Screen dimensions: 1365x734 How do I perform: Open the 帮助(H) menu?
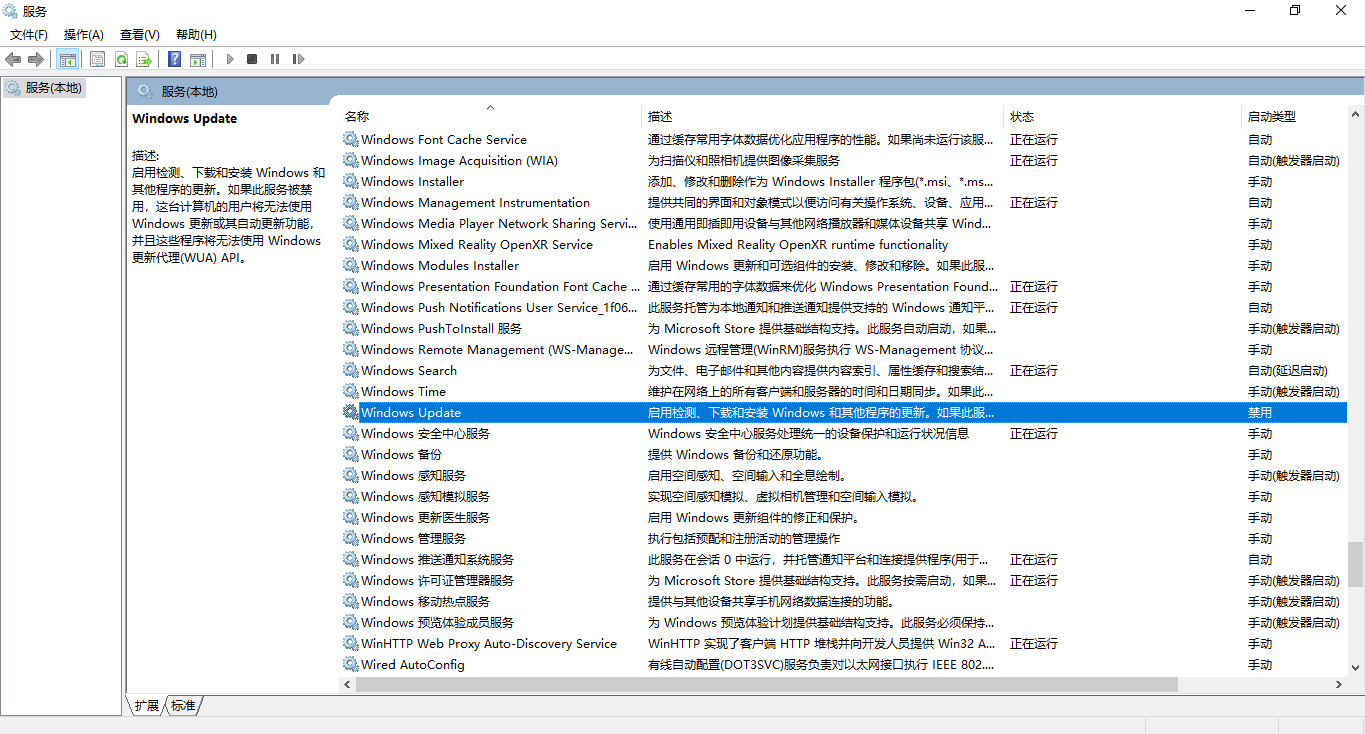pos(196,34)
